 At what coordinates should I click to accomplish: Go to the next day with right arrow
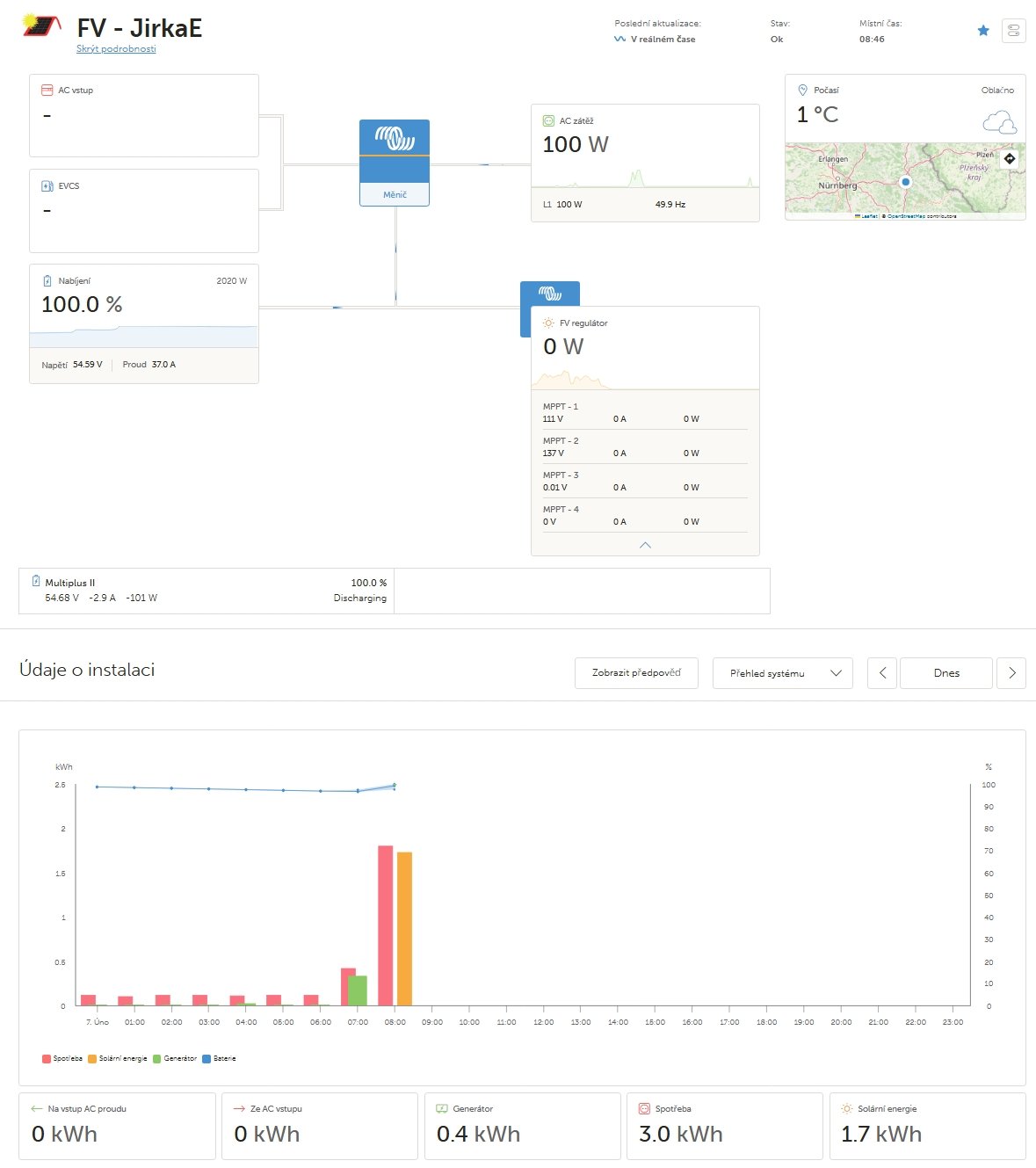[1011, 673]
